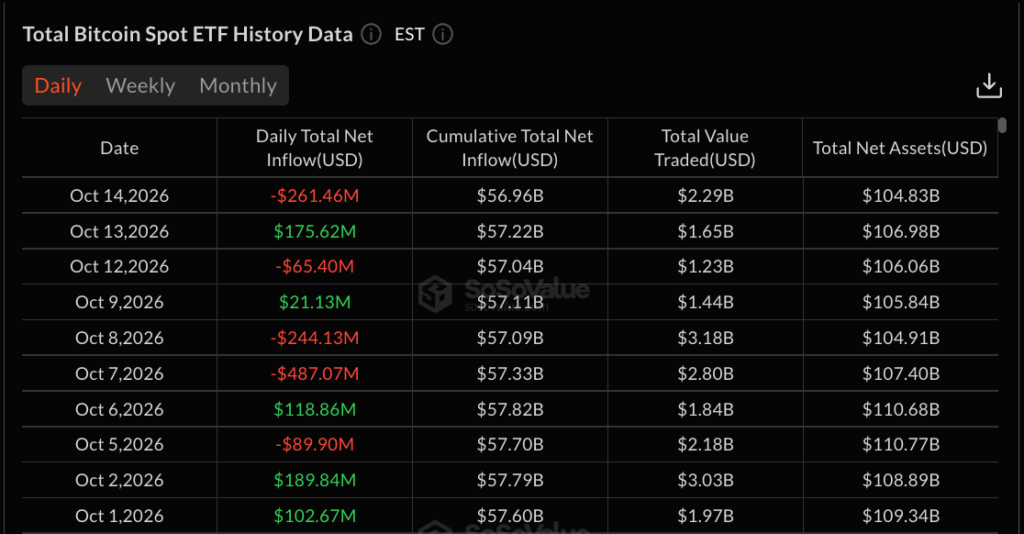Click the $56.96B cumulative inflow cell
Image resolution: width=1024 pixels, height=534 pixels.
[510, 196]
